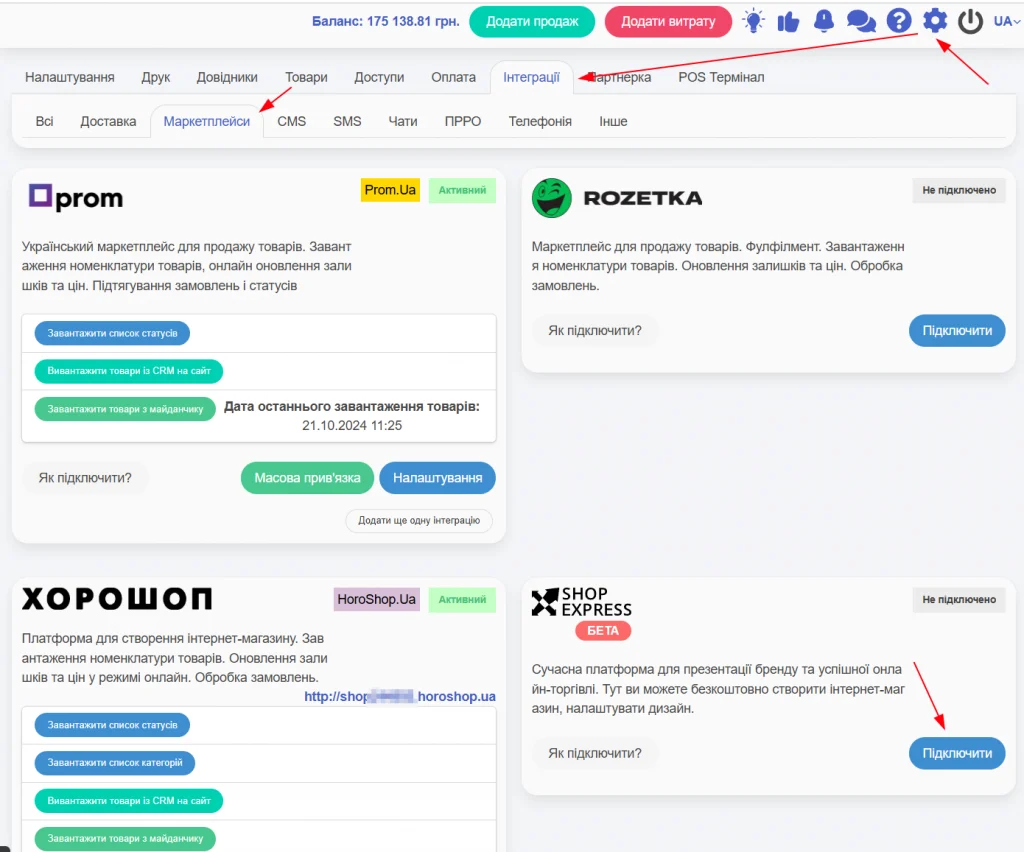Click Як підключити in Prom card
This screenshot has height=852, width=1024.
point(85,478)
